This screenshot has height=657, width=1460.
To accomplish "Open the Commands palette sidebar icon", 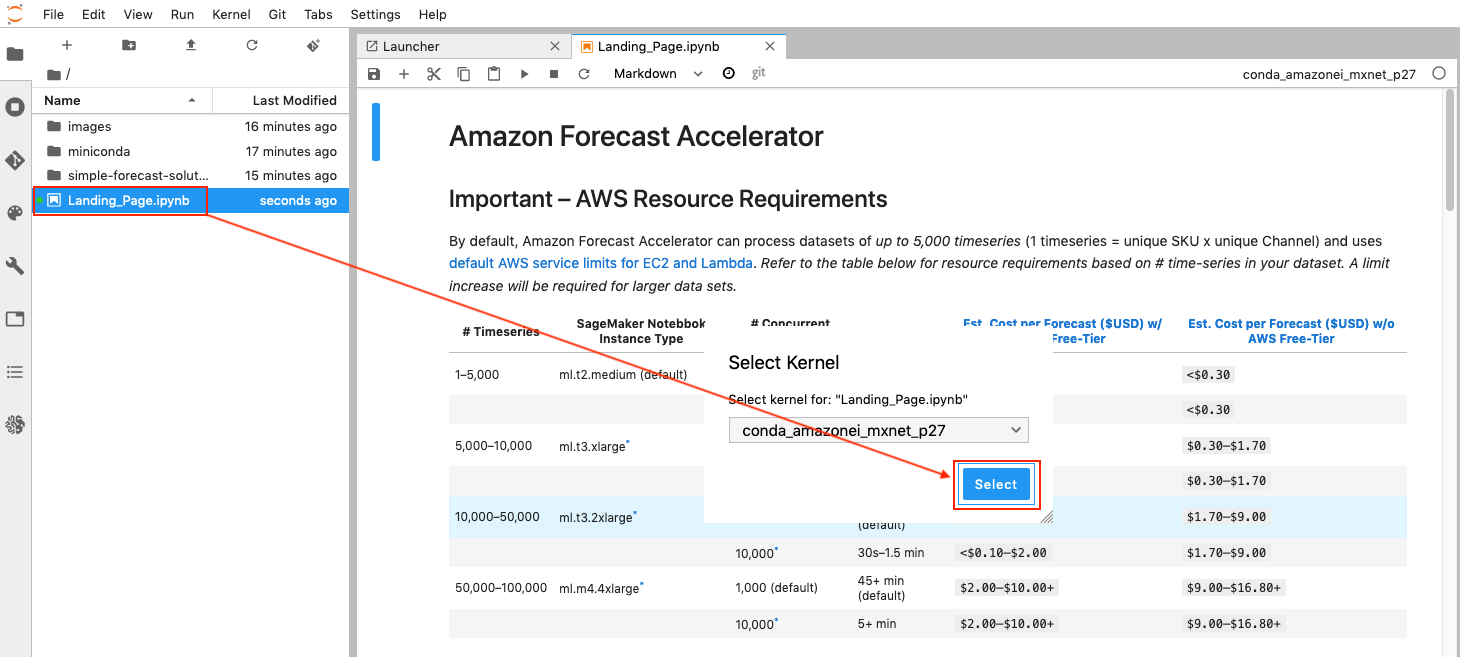I will [15, 213].
